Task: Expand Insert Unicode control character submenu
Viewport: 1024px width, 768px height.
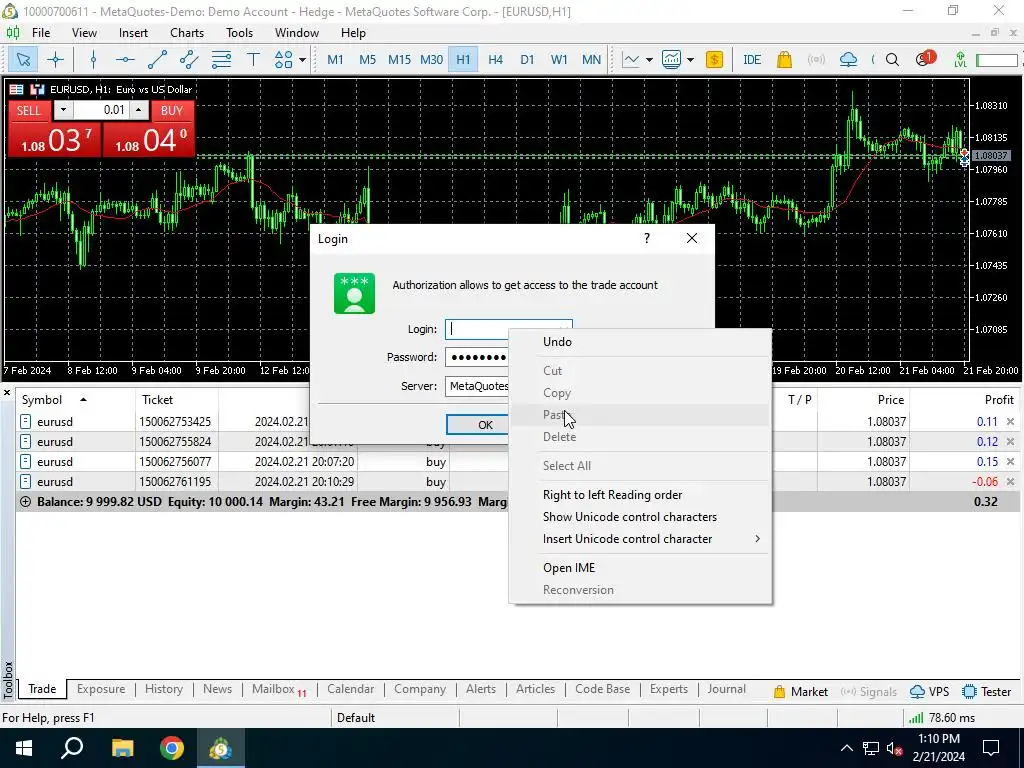Action: (x=640, y=539)
